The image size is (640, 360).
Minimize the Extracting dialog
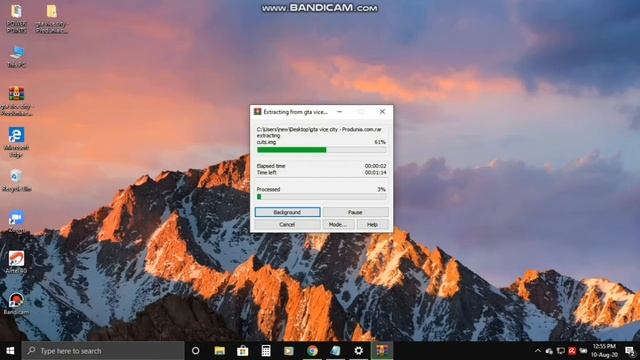(339, 111)
